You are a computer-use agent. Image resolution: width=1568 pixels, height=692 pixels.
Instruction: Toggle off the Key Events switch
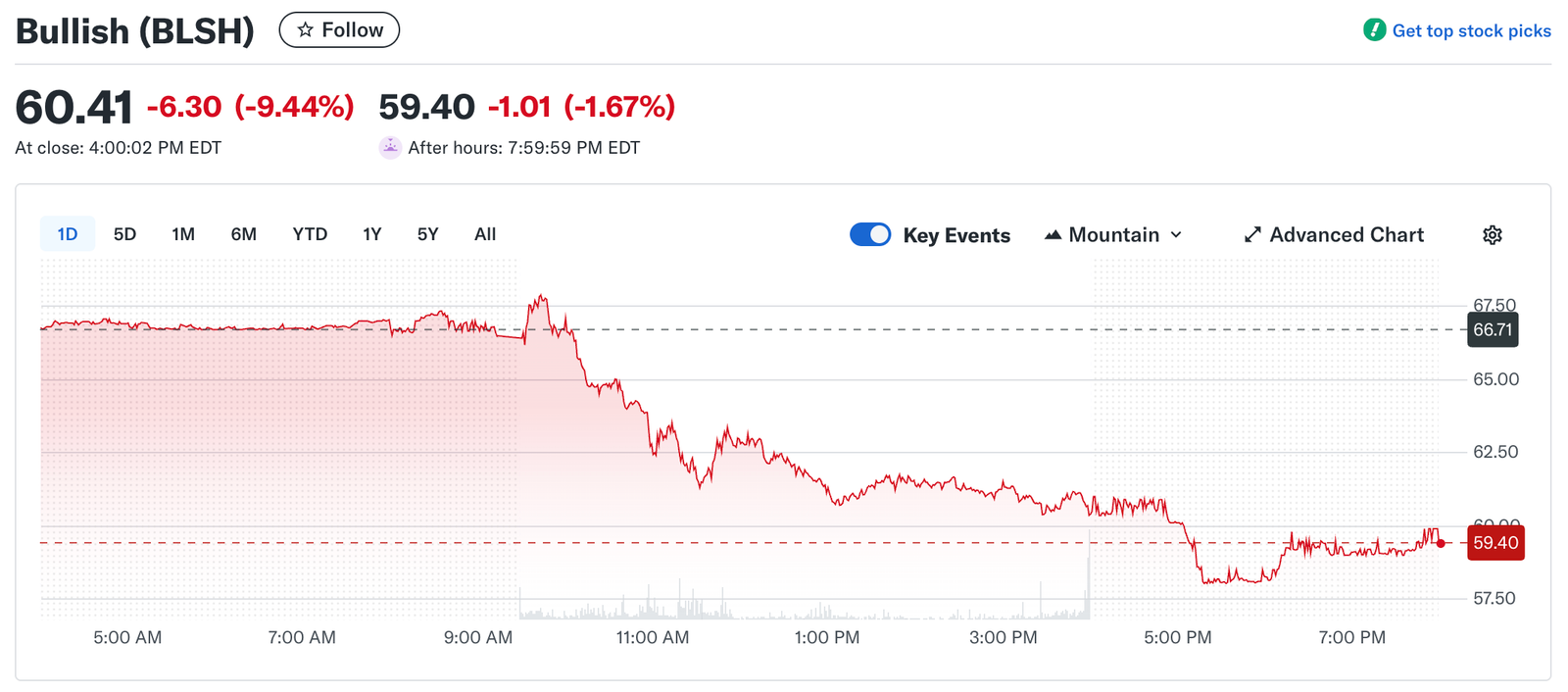point(870,234)
